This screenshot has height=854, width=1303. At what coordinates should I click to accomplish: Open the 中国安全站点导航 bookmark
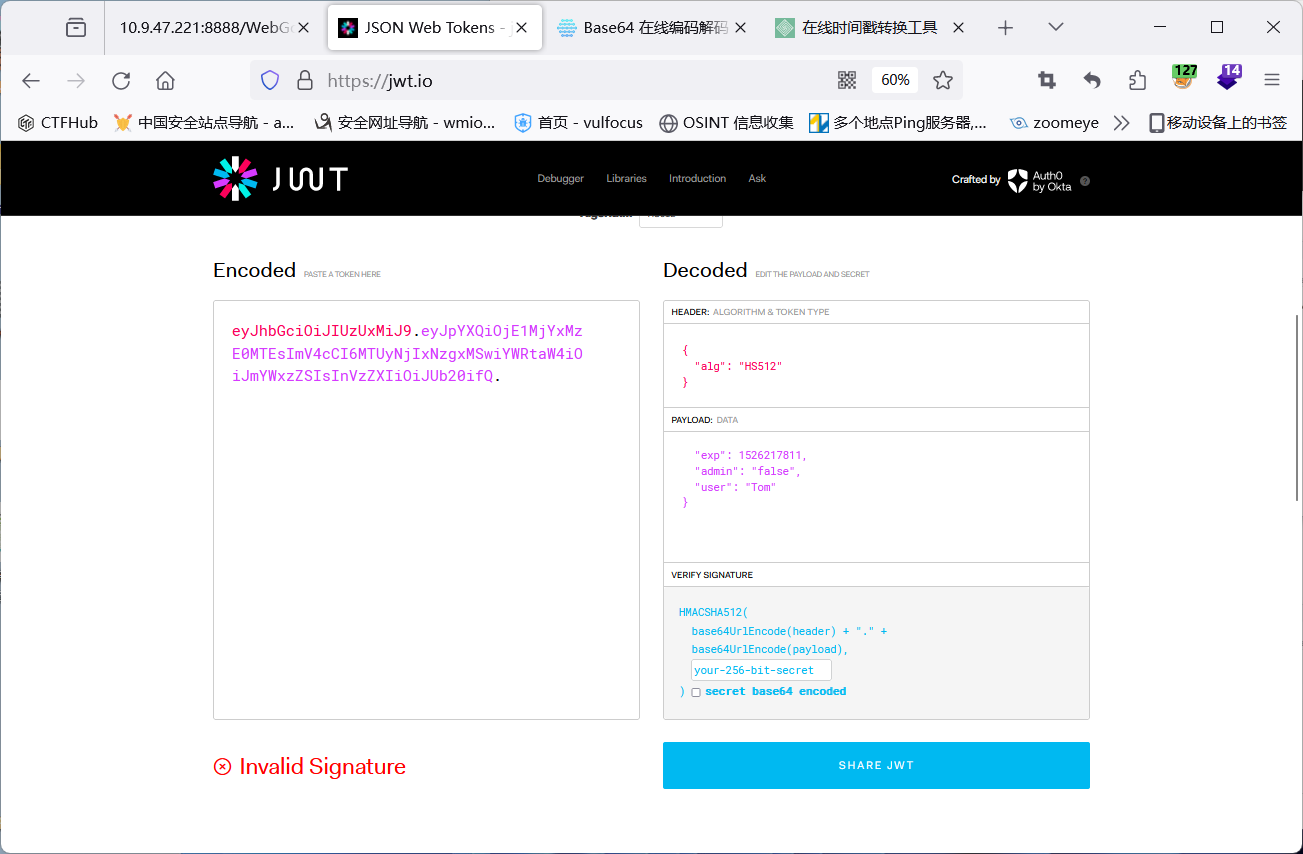pos(204,123)
